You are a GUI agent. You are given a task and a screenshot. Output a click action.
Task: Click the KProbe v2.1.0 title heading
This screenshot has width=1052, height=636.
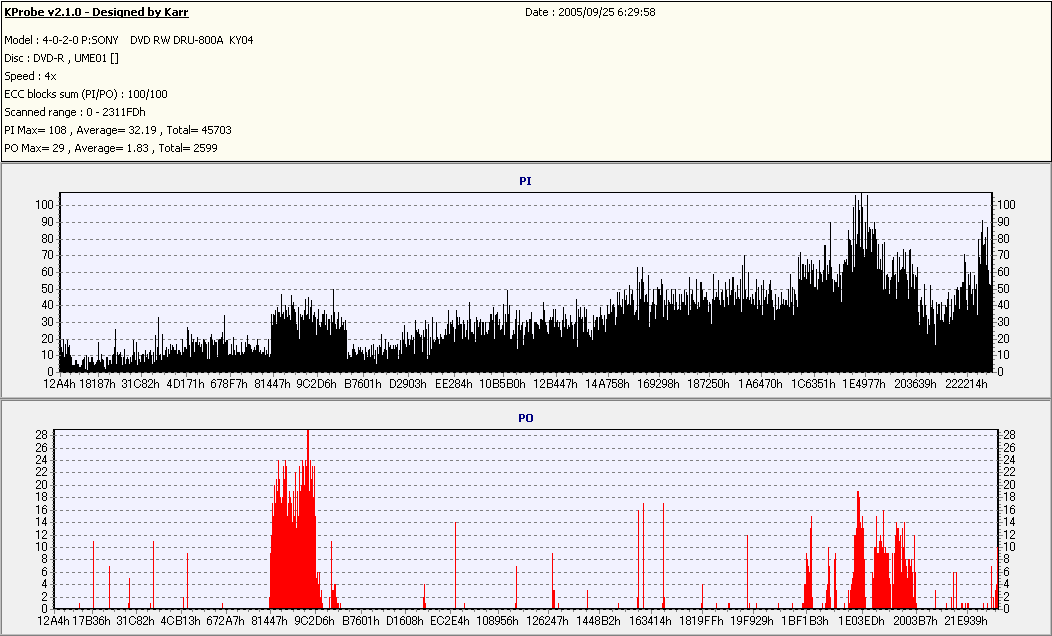96,13
